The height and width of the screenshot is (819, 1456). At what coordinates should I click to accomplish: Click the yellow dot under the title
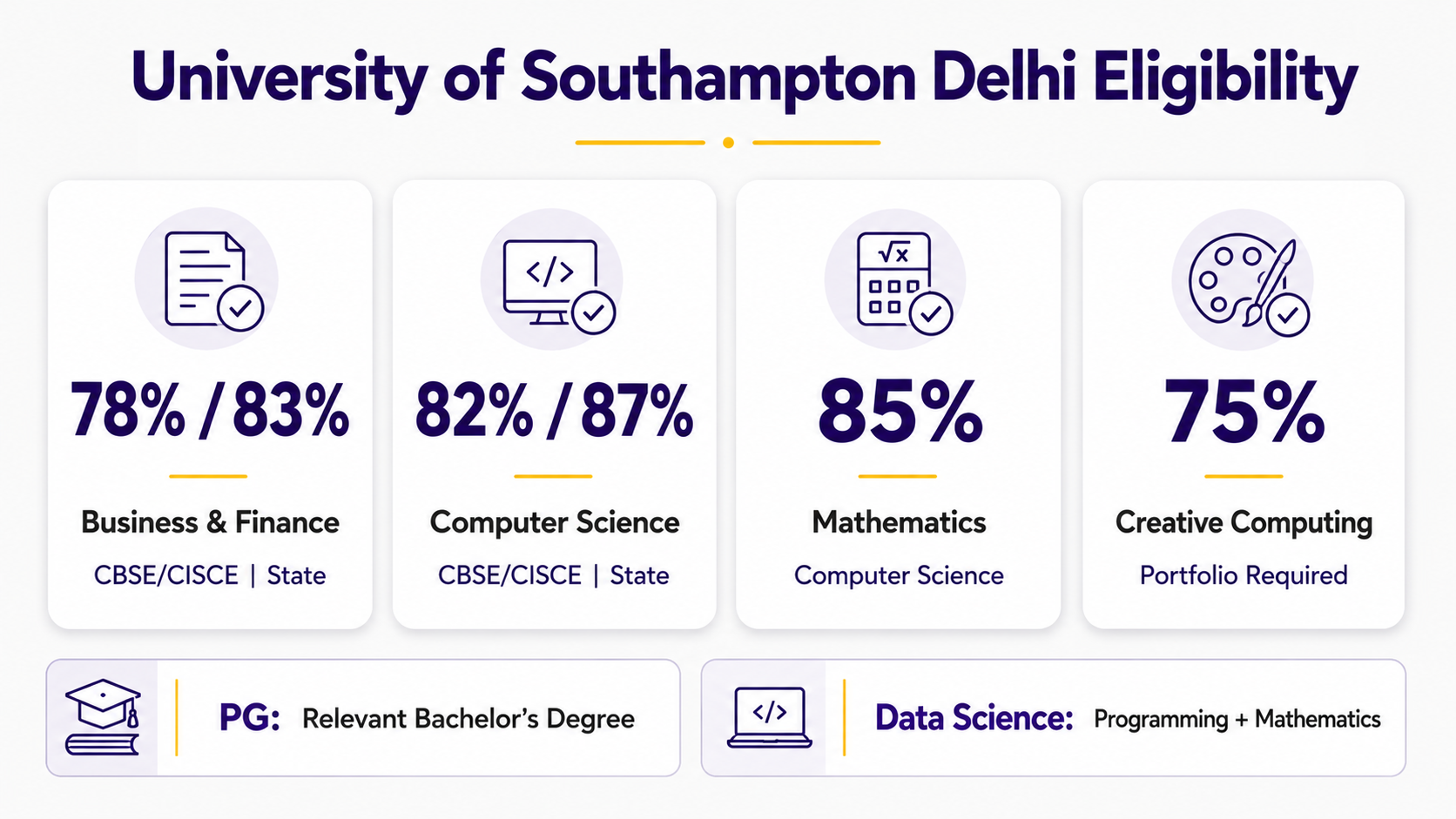coord(728,143)
